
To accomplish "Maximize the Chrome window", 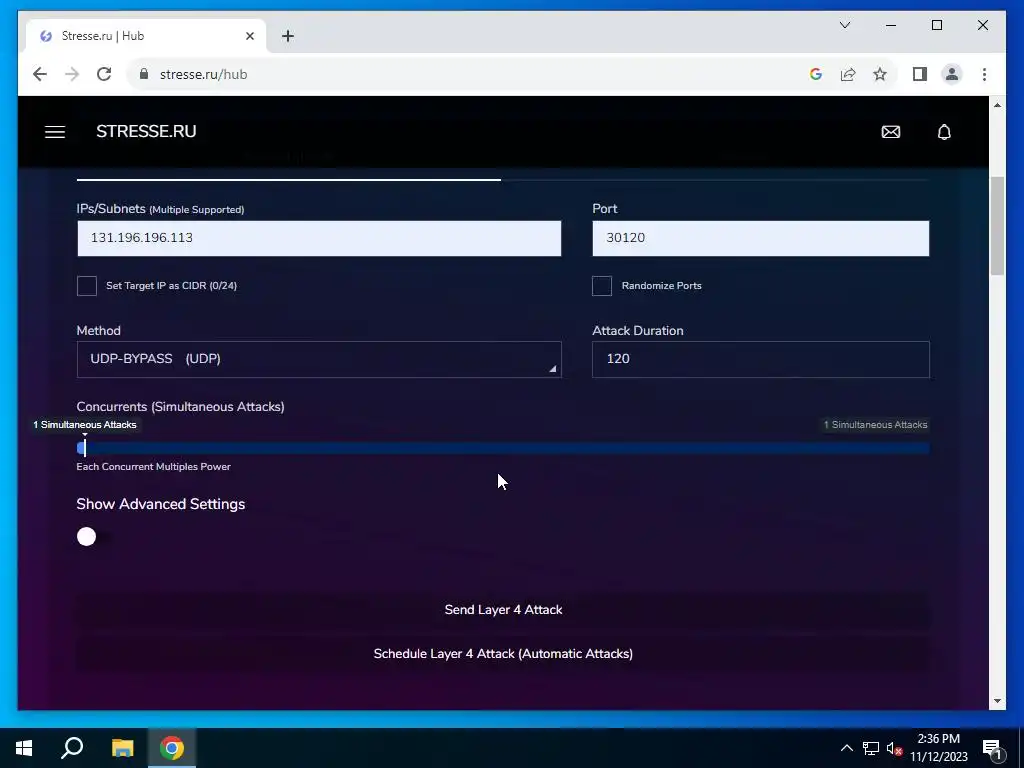I will pos(937,25).
